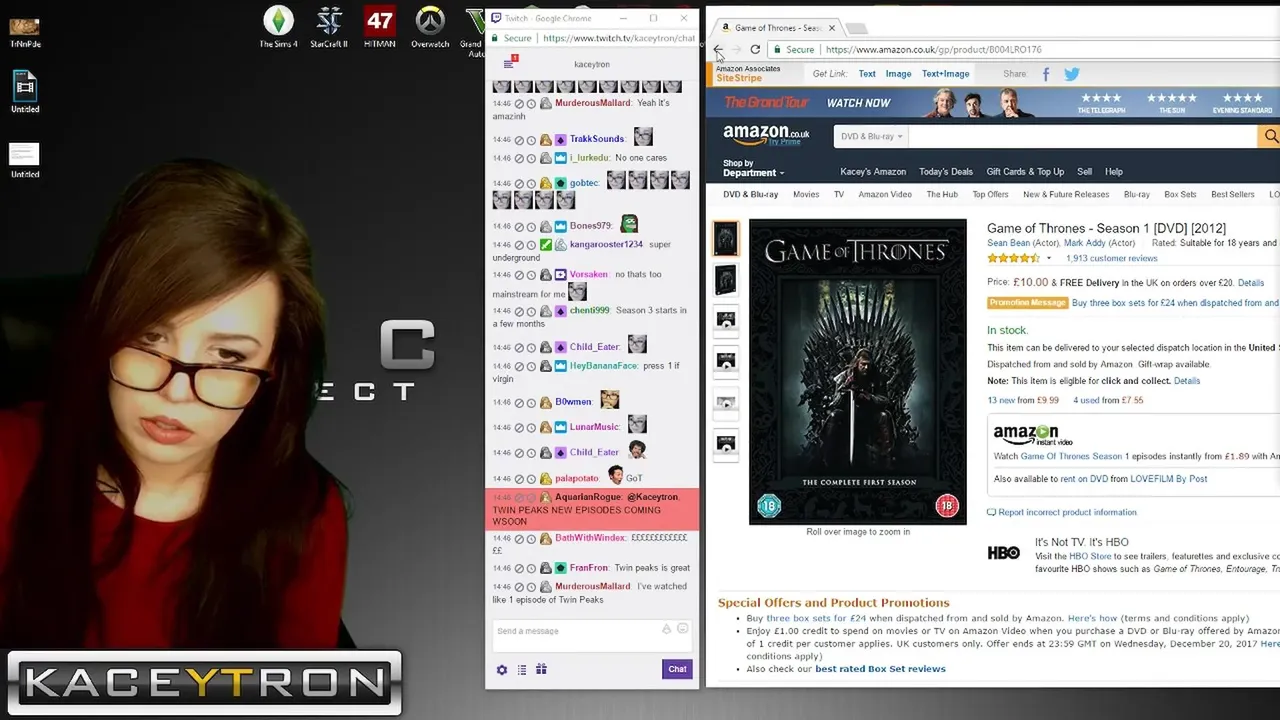The image size is (1280, 720).
Task: Open best rated Box Set reviews link
Action: pos(880,669)
